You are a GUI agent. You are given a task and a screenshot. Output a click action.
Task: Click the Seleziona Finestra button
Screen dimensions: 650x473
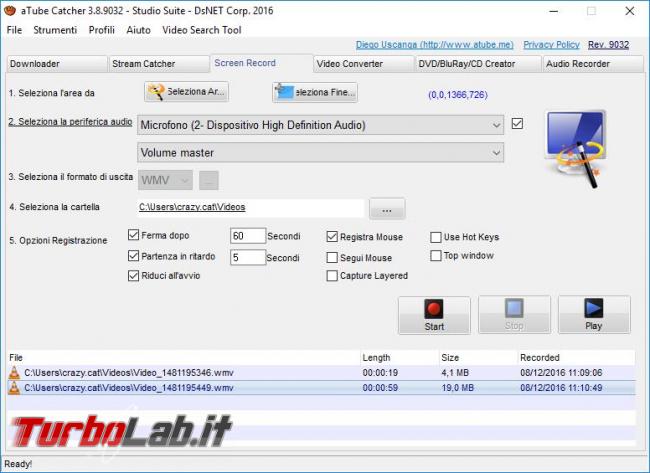coord(315,92)
